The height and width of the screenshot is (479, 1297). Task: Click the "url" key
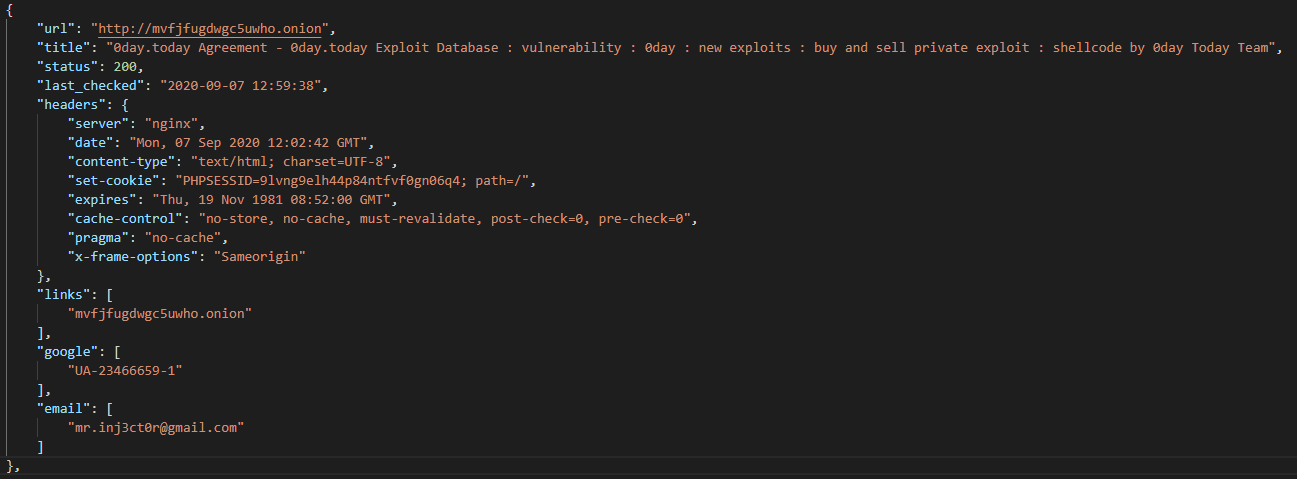56,28
